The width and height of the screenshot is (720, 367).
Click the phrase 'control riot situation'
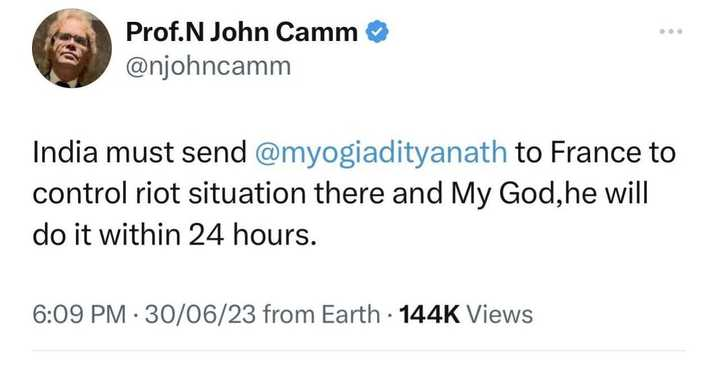pyautogui.click(x=169, y=194)
